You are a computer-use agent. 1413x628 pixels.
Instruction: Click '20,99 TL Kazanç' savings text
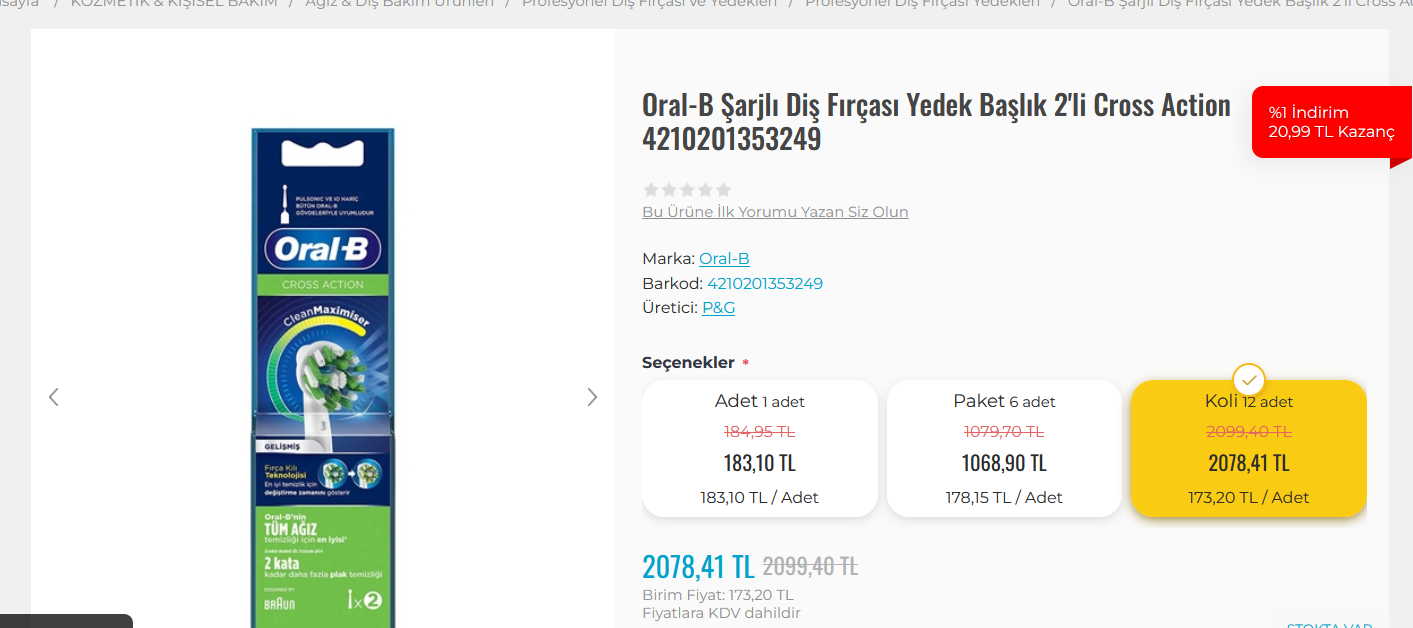1331,132
